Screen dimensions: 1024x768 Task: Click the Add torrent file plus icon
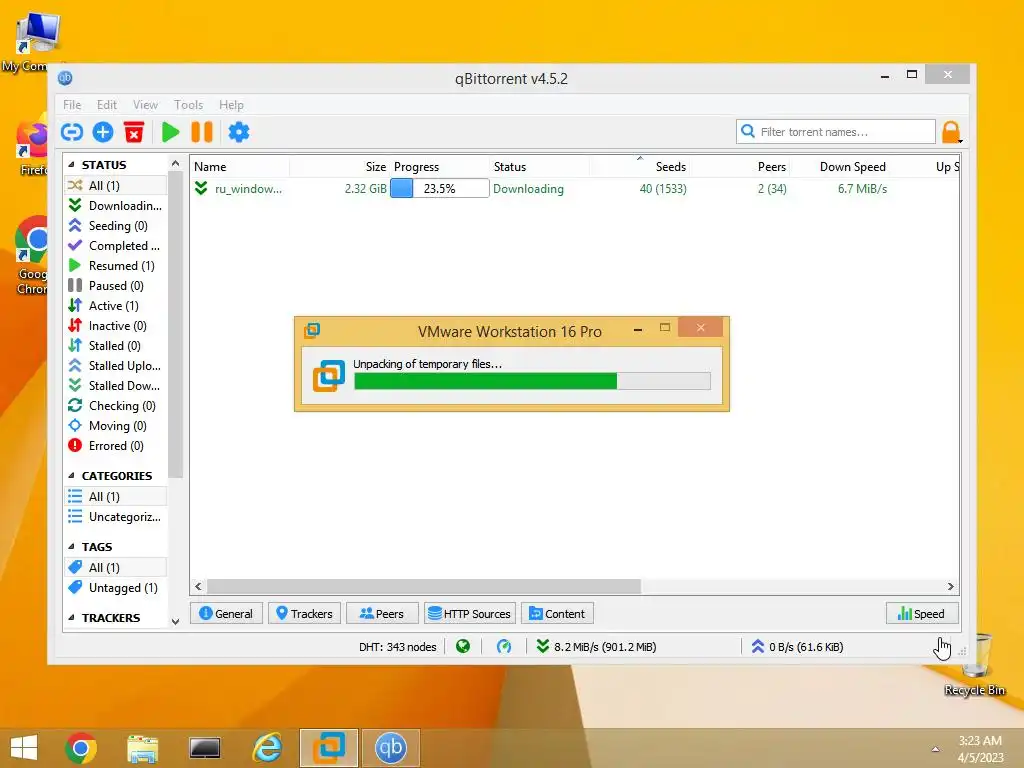[103, 132]
